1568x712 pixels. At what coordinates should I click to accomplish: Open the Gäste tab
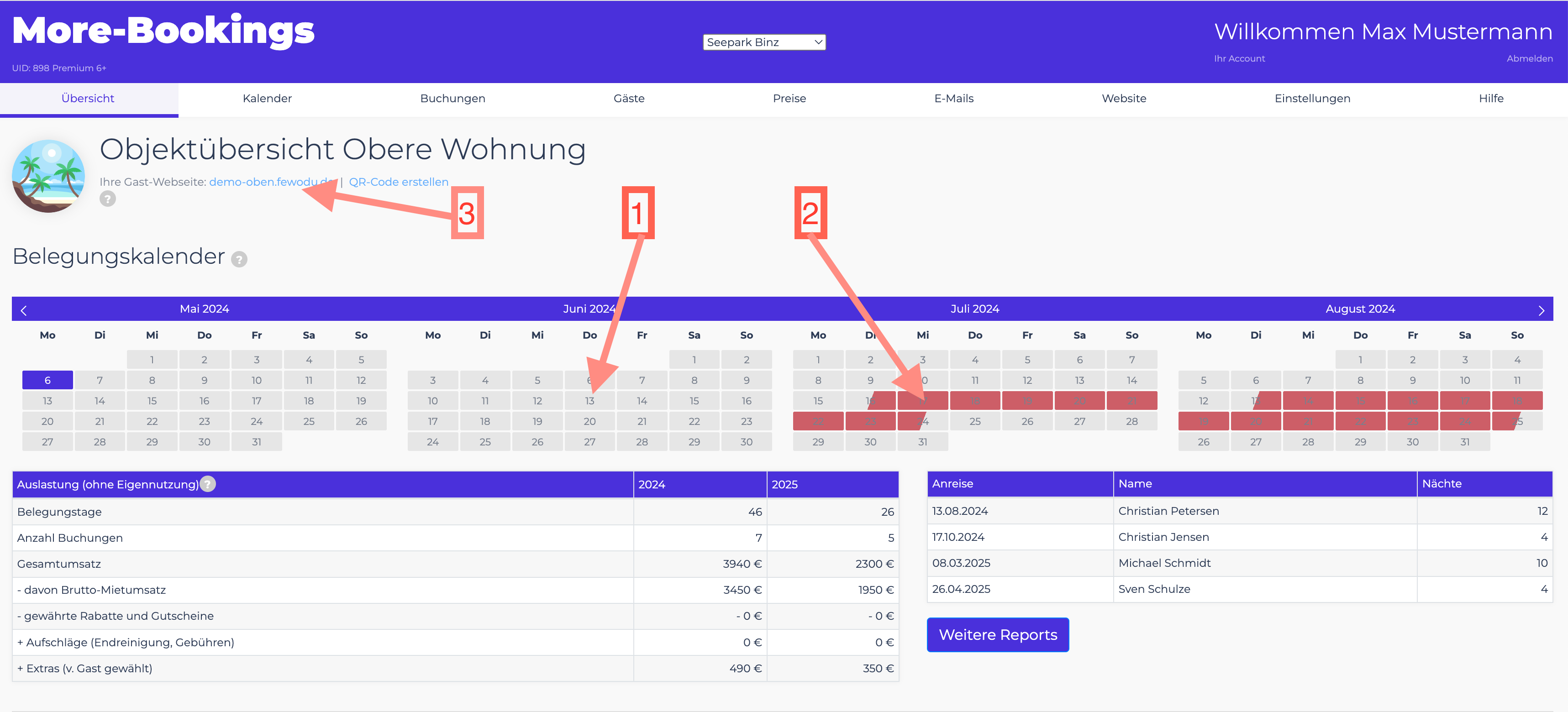coord(629,99)
